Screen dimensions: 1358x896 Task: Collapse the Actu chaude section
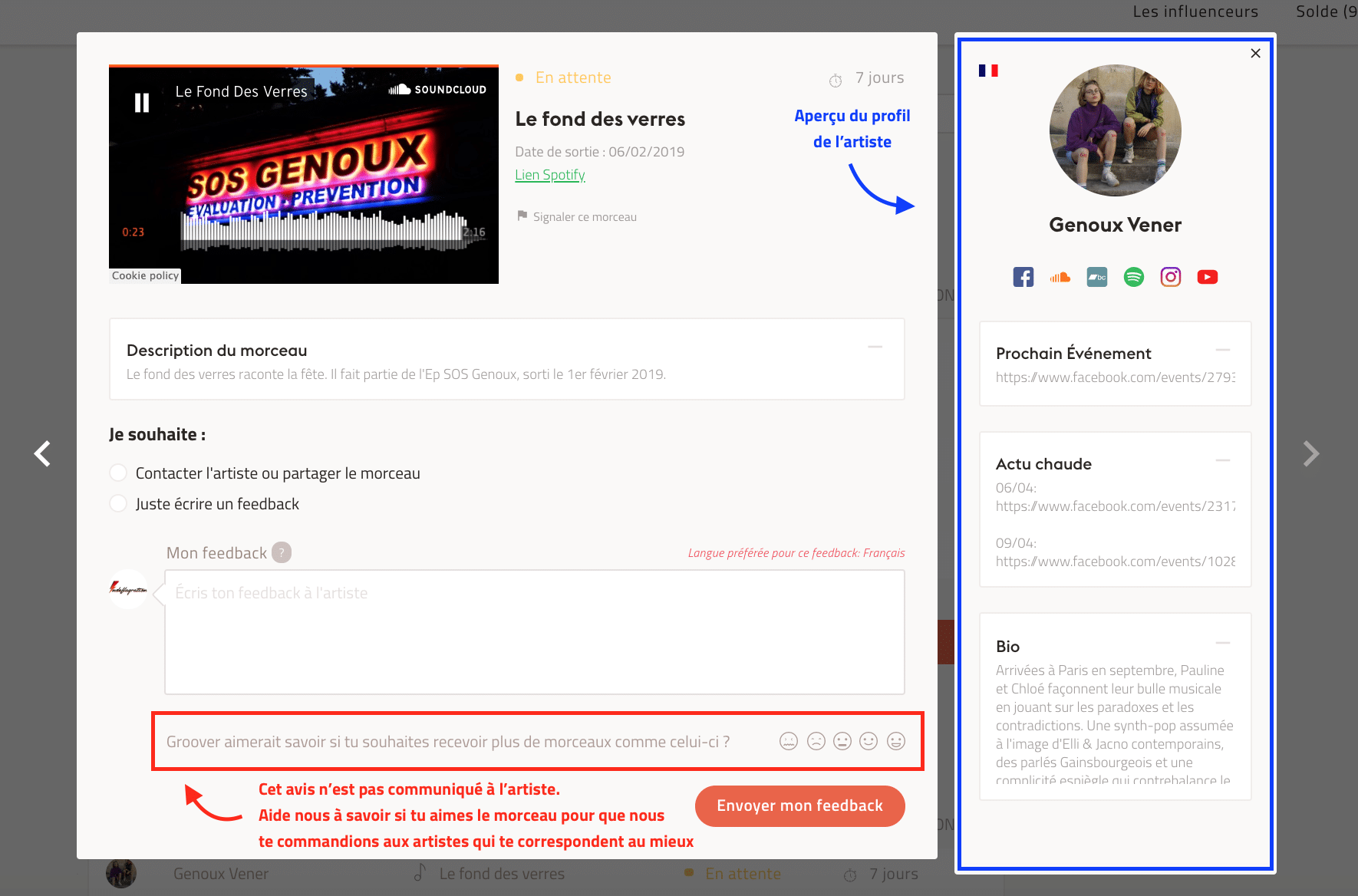[1223, 460]
